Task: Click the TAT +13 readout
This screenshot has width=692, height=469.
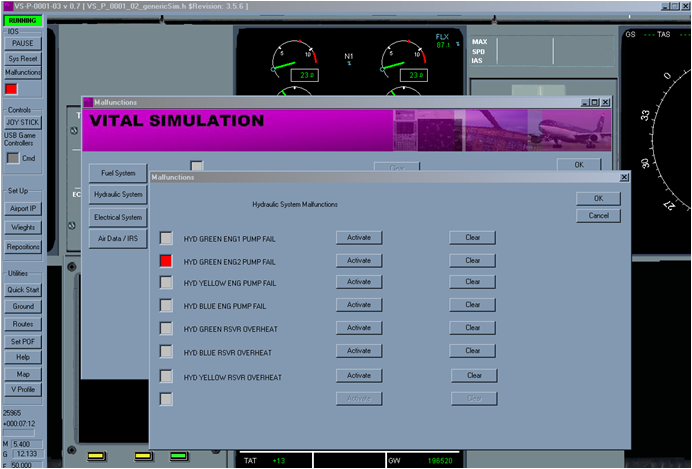Action: (278, 461)
